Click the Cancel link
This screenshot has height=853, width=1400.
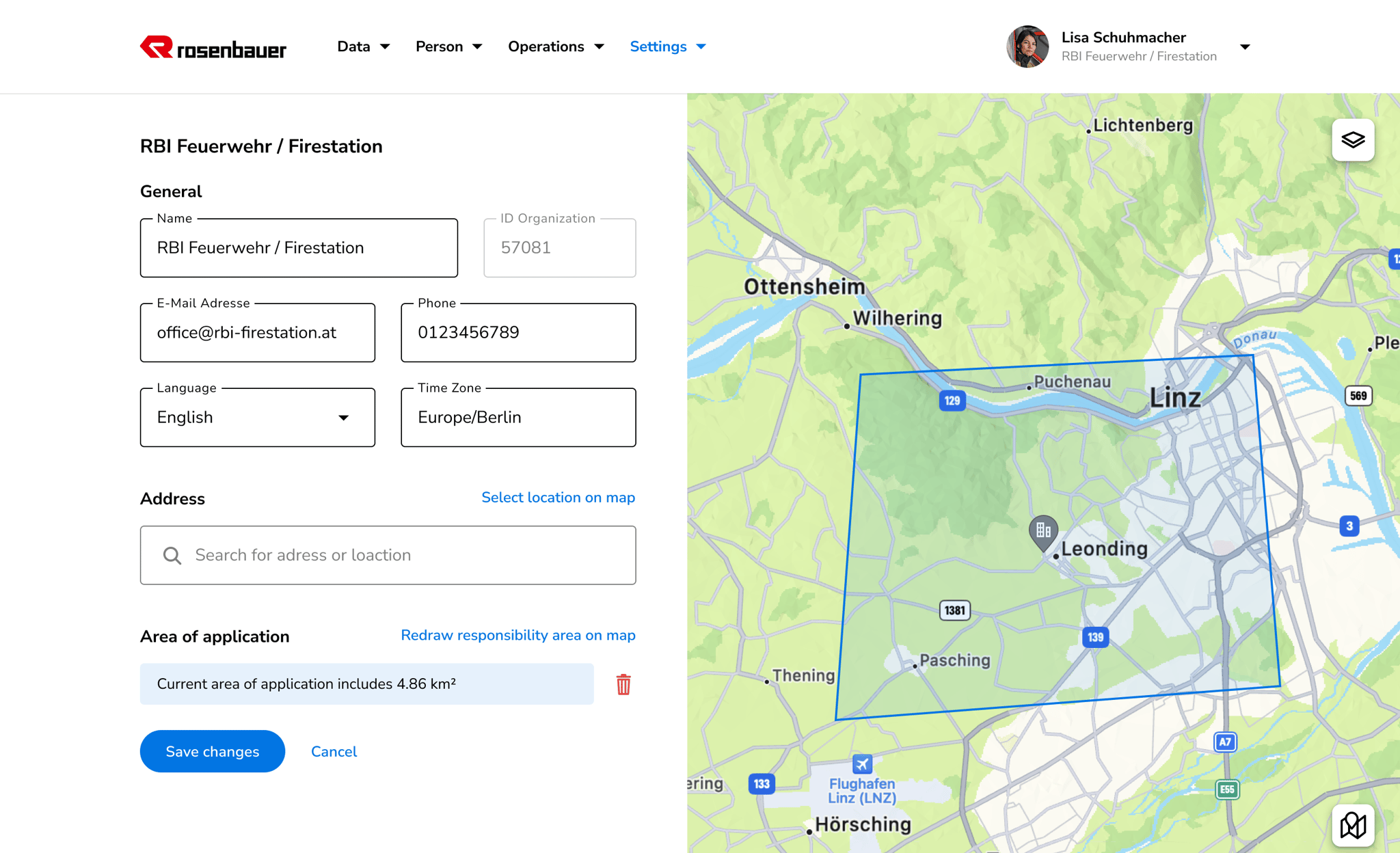334,751
